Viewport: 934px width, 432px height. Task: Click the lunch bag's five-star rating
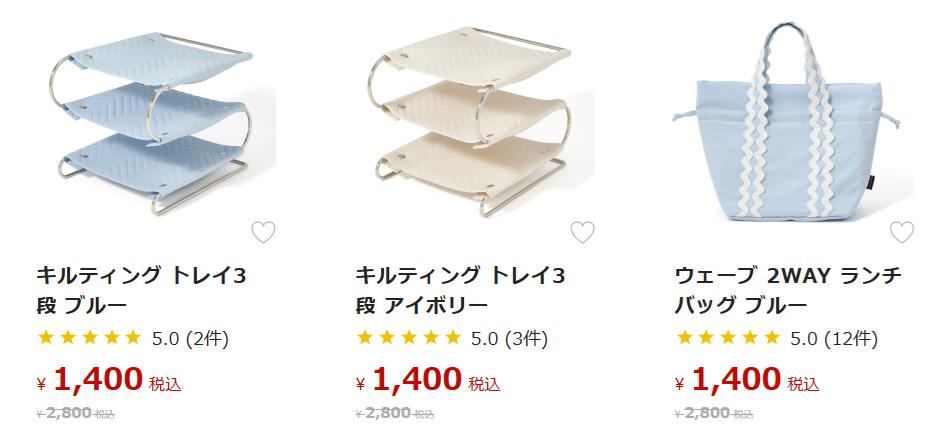[x=728, y=338]
